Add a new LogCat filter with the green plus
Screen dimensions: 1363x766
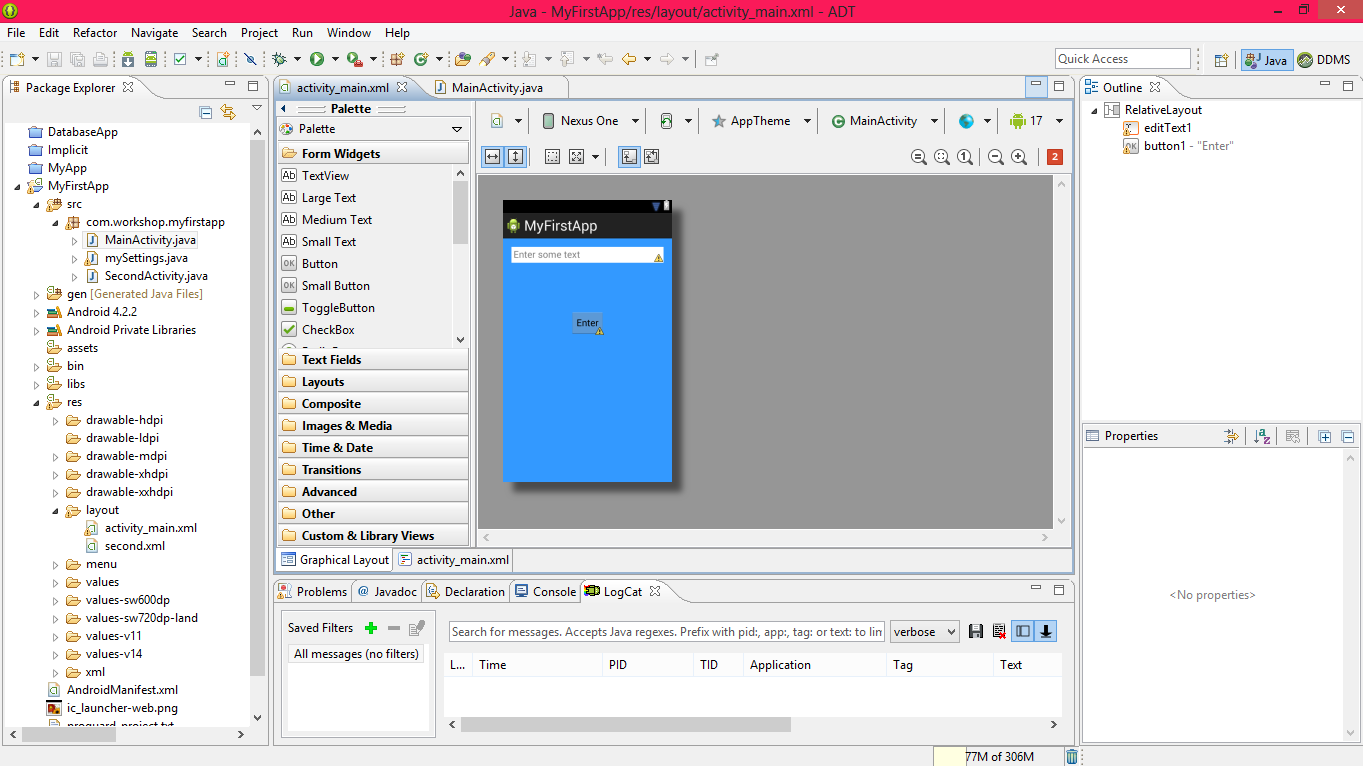[371, 627]
